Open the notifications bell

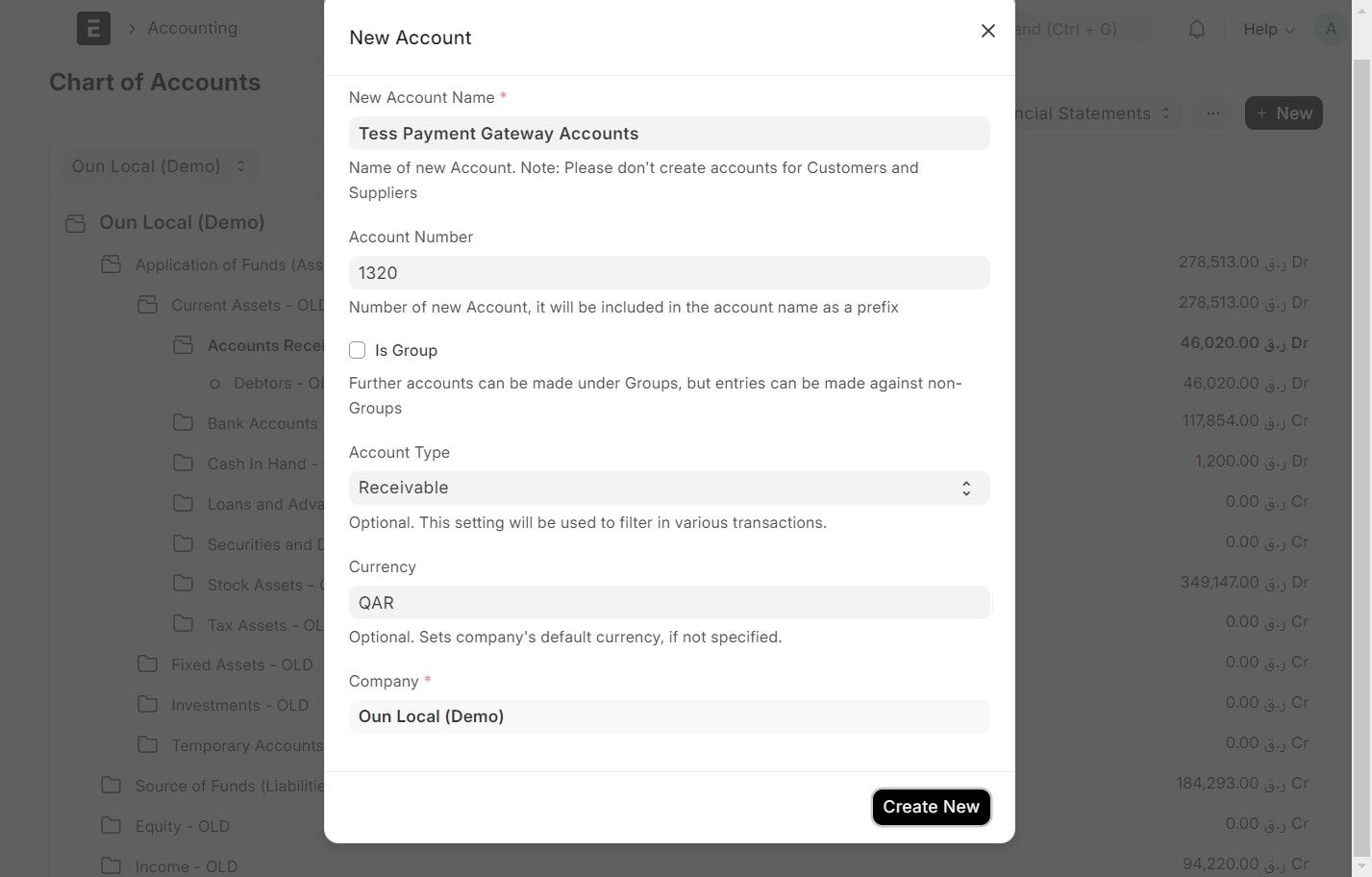click(1196, 29)
